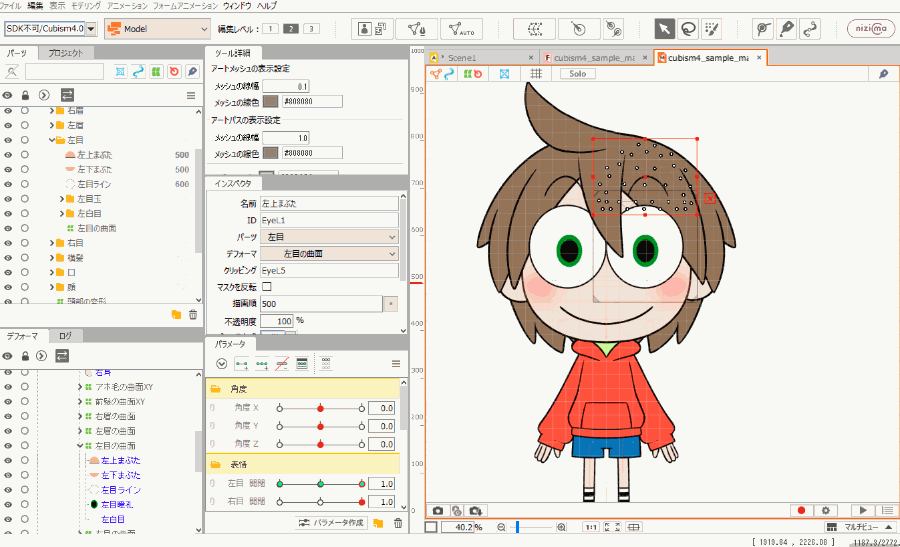The image size is (900, 547).
Task: Select the Arrow selection tool
Action: tap(664, 29)
